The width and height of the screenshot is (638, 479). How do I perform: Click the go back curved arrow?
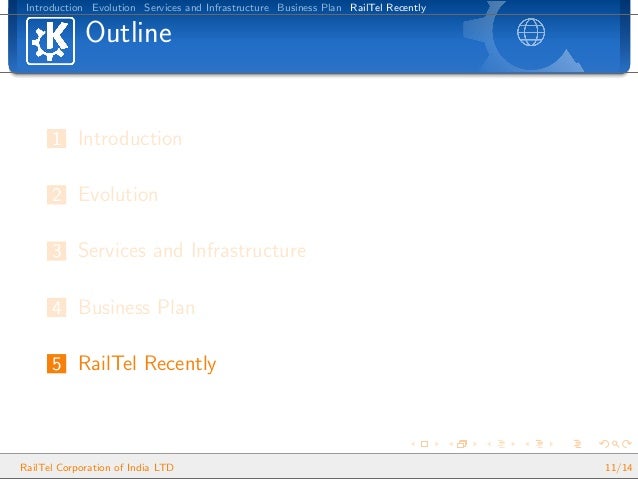[x=605, y=444]
